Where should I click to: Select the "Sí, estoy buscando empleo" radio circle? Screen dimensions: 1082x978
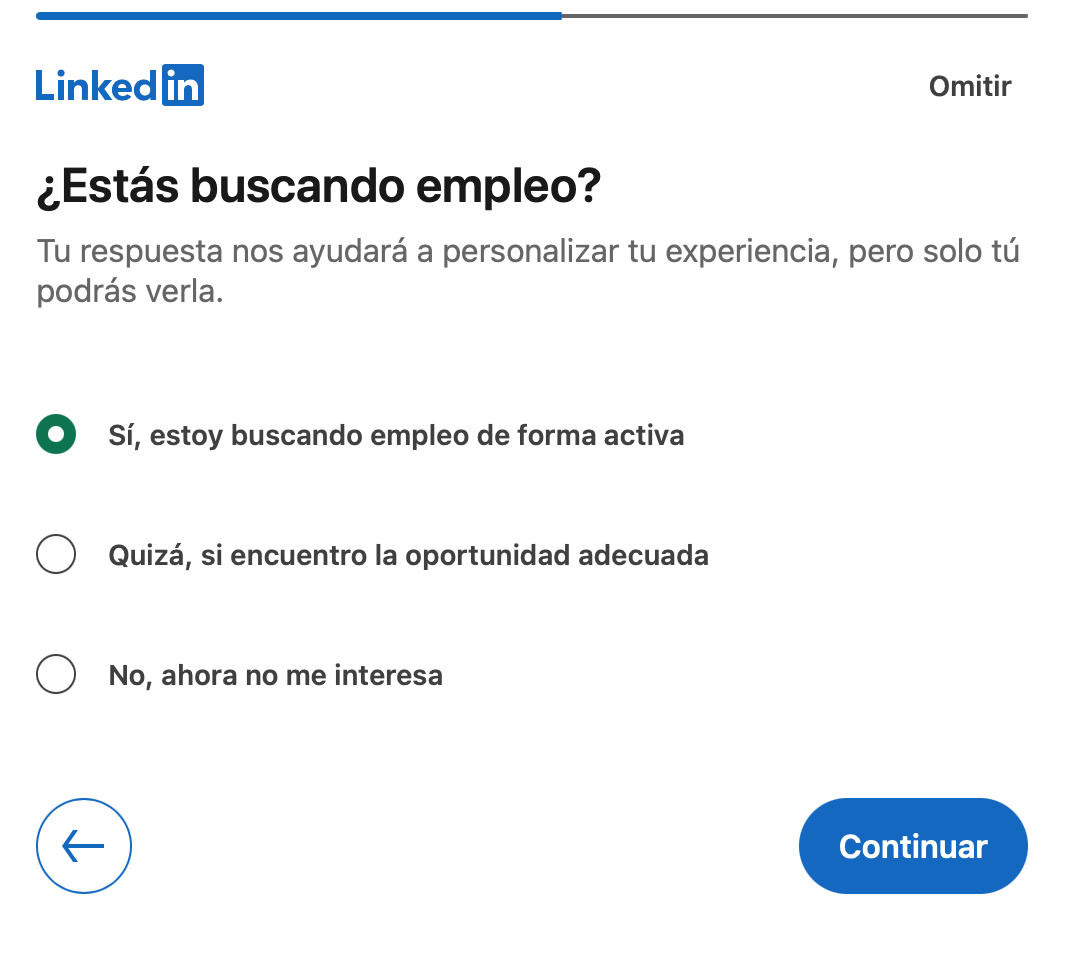(56, 434)
